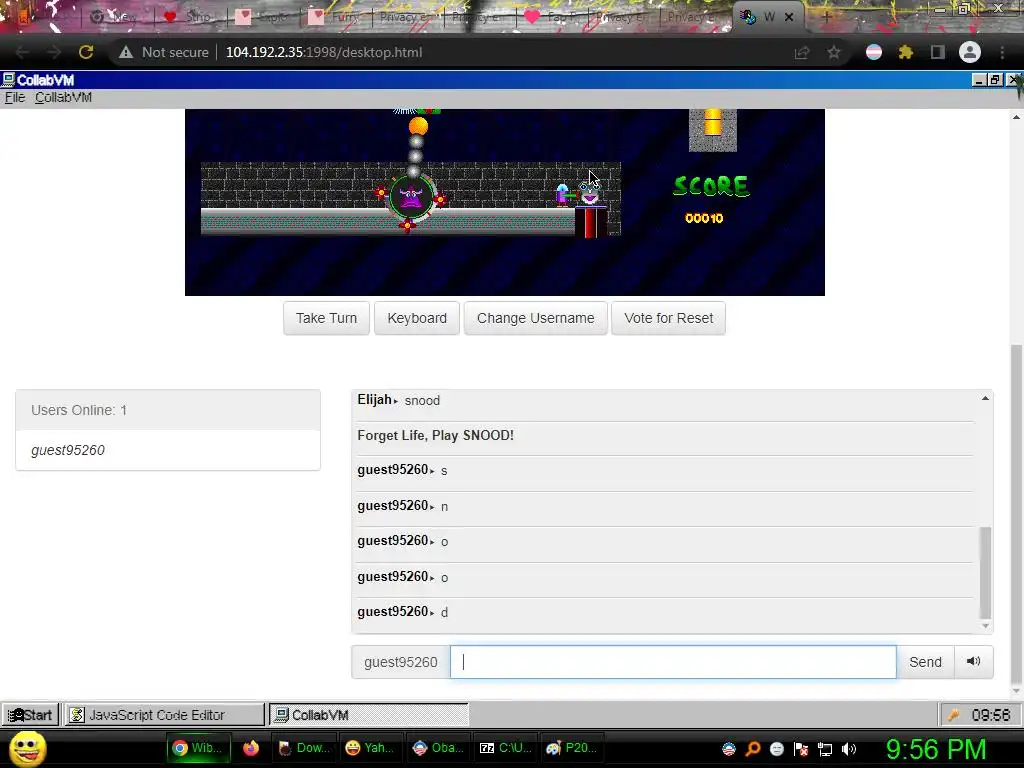Screen dimensions: 1024x768
Task: Click guest95260 in Users Online list
Action: 68,450
